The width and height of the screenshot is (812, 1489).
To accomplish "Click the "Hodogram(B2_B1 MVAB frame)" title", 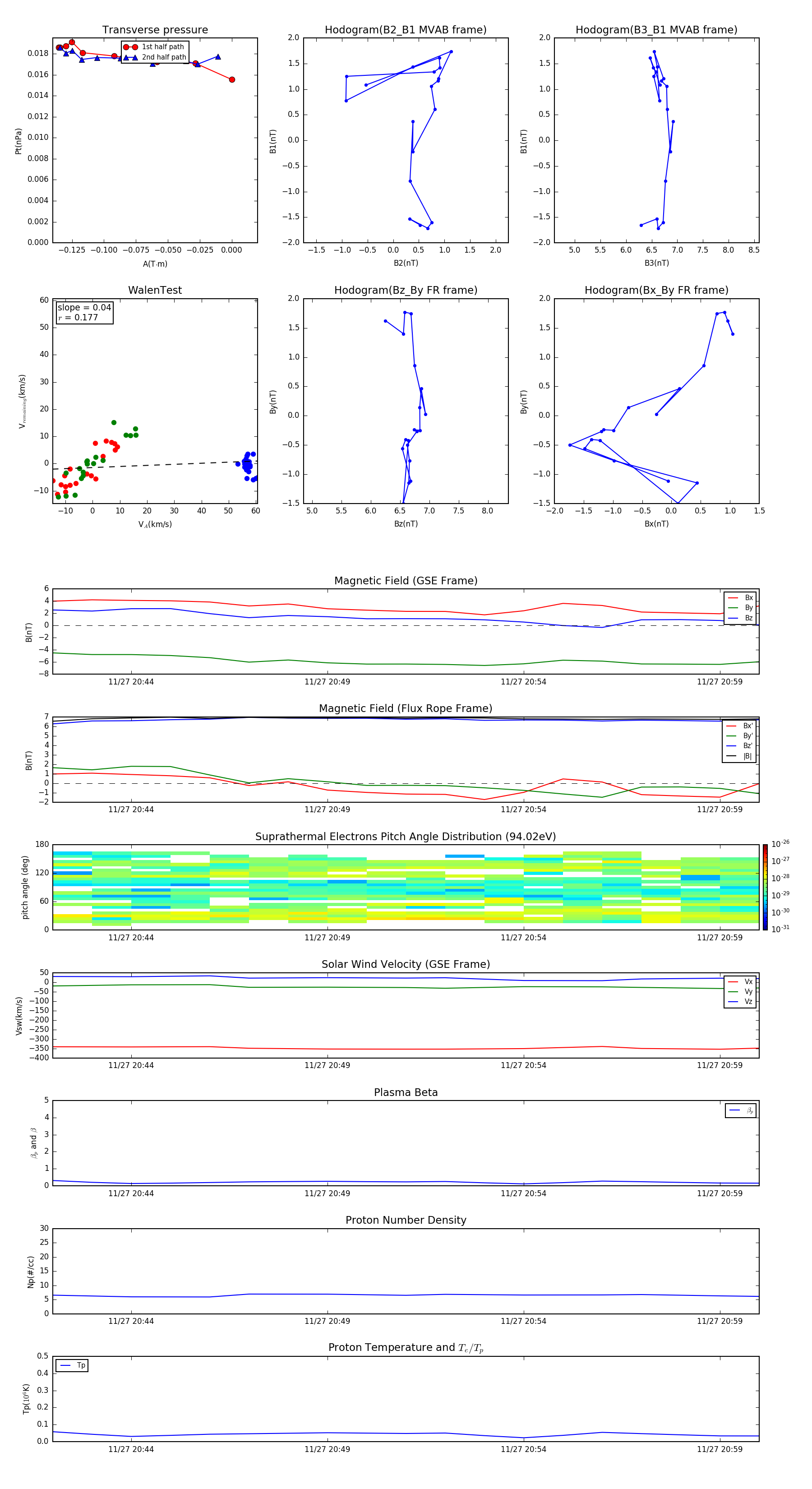I will pyautogui.click(x=406, y=30).
